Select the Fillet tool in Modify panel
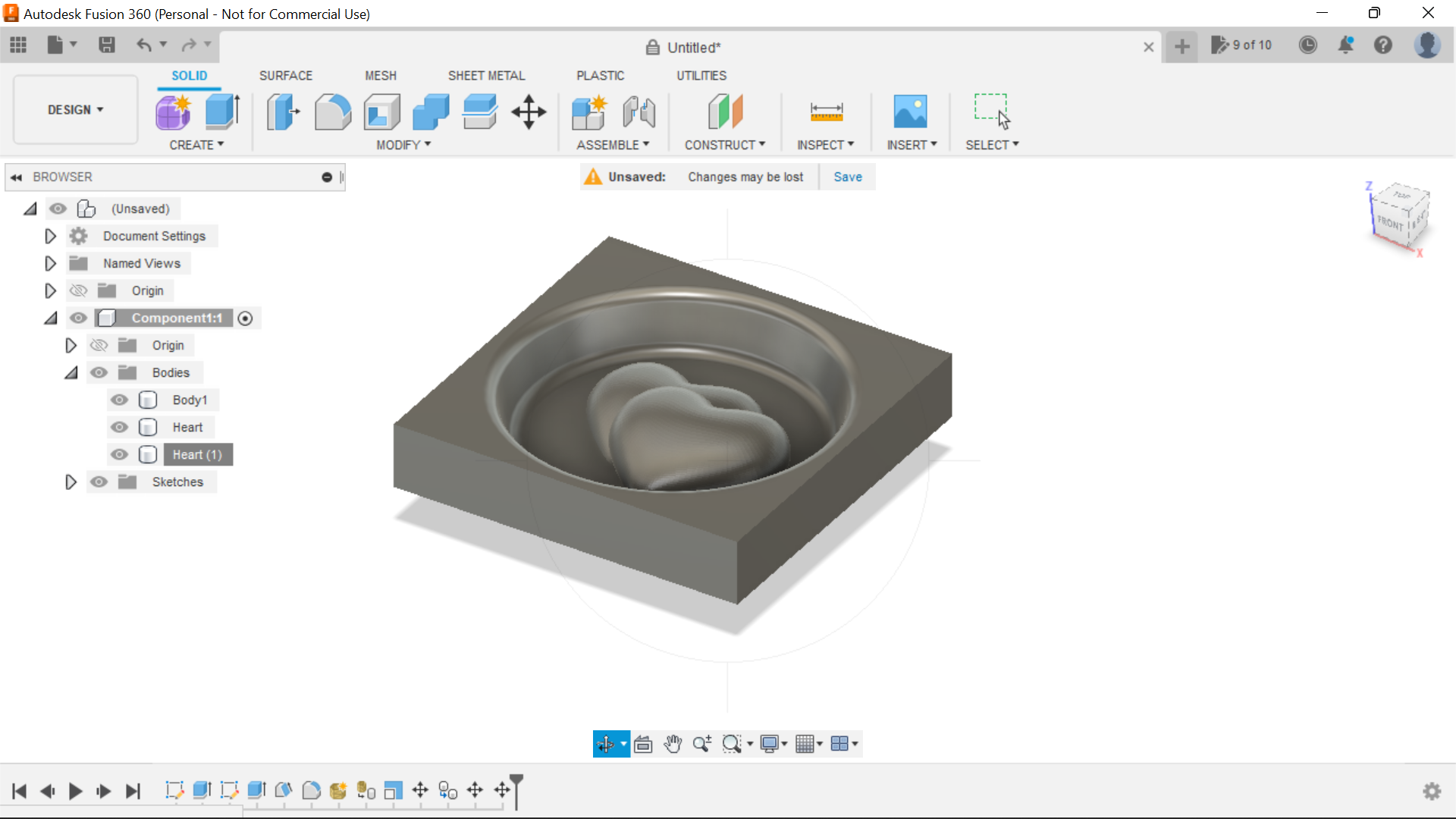1456x819 pixels. (x=333, y=111)
